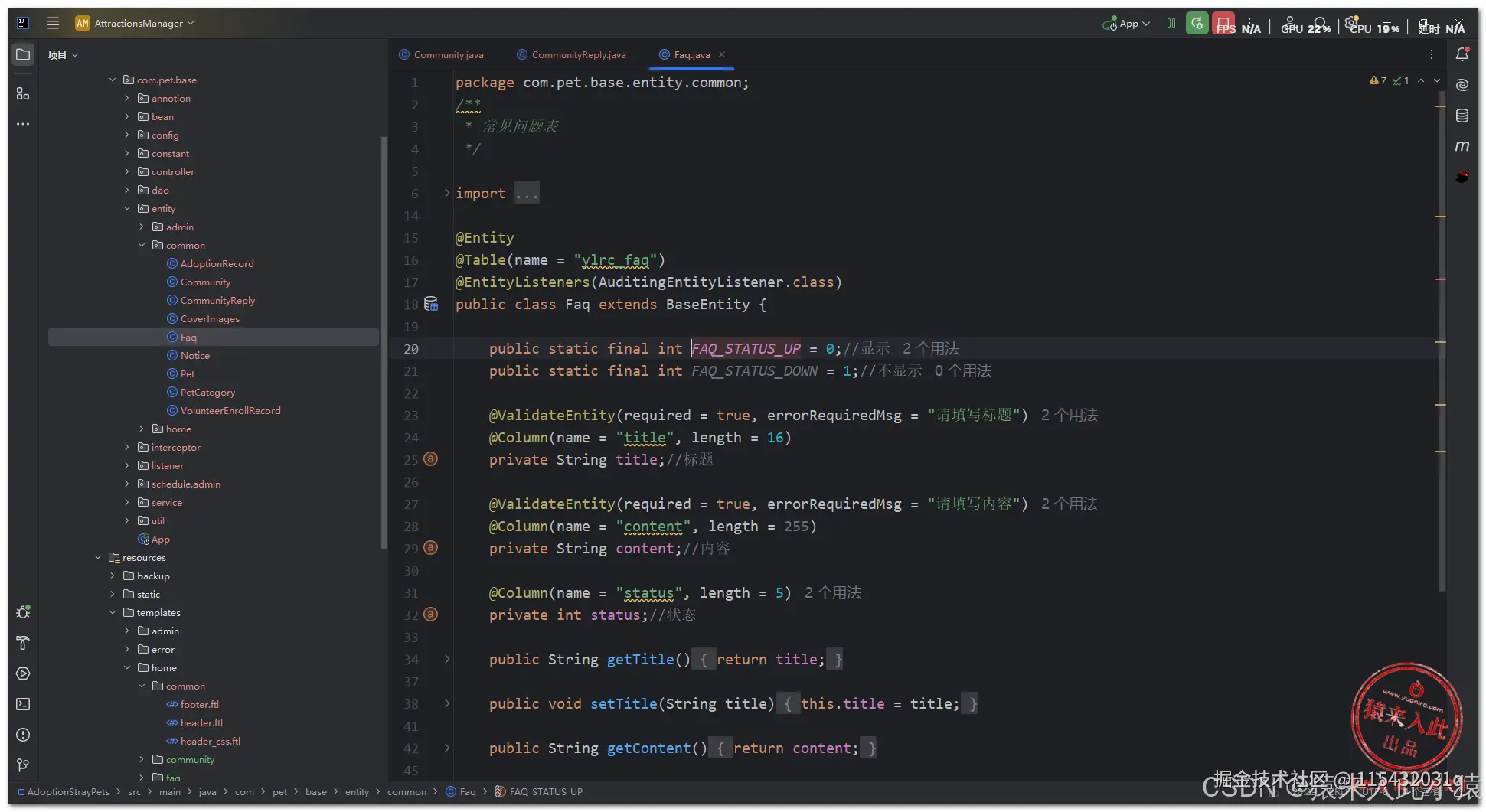Open CoverImages class in project tree
Image resolution: width=1486 pixels, height=812 pixels.
210,318
